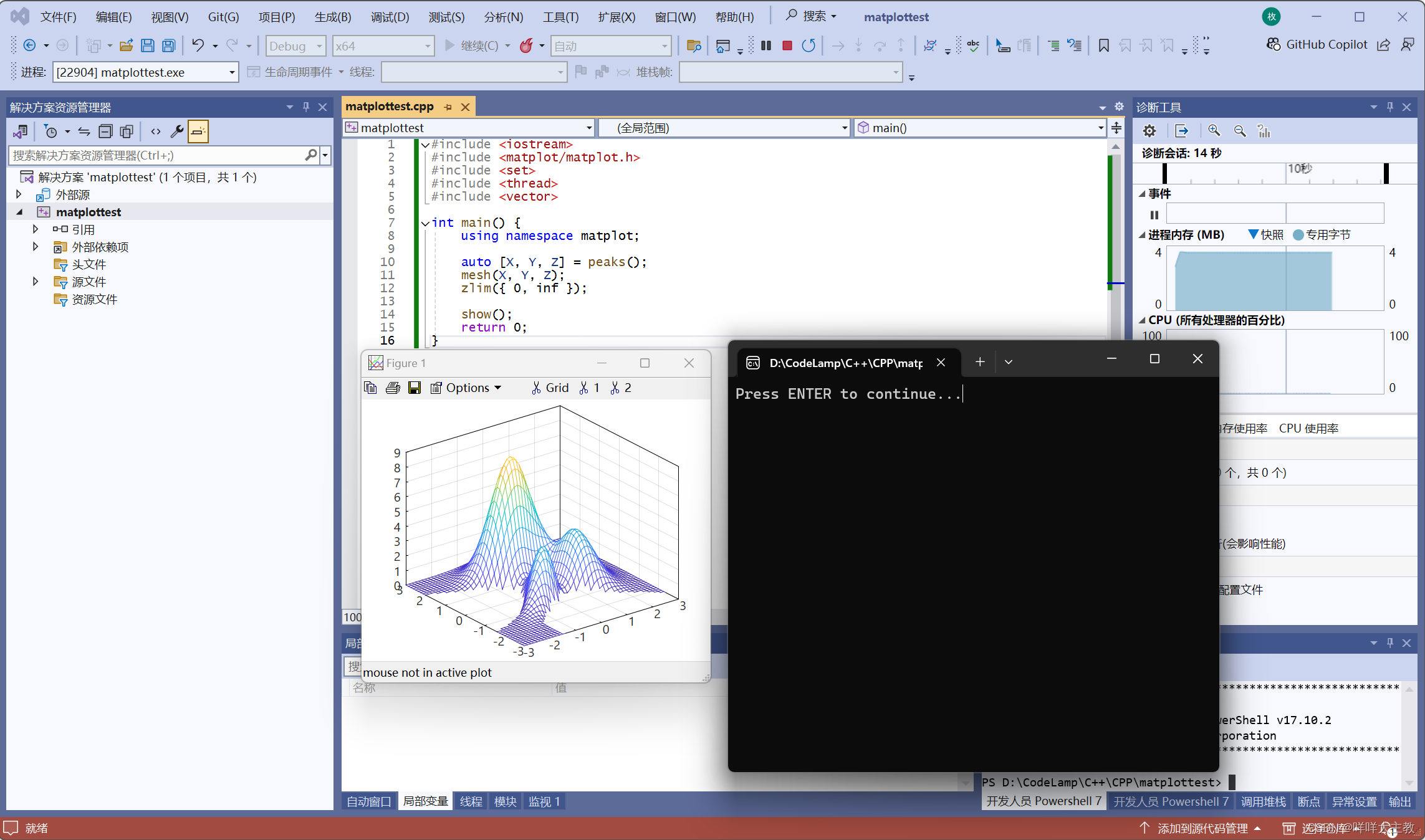Screen dimensions: 1425x840
Task: Save the plot via Figure 1 save icon
Action: tap(415, 388)
